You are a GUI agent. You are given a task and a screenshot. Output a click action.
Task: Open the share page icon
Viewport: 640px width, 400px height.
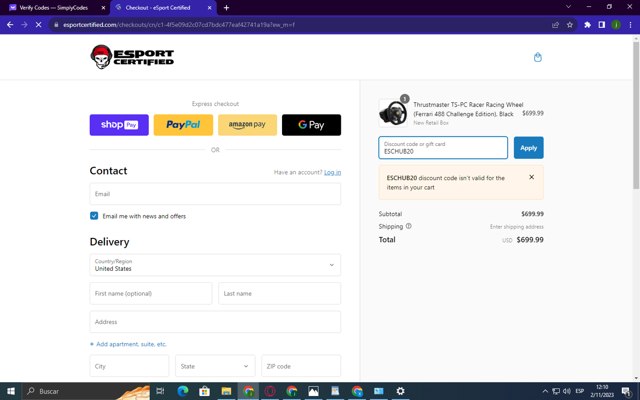[x=556, y=25]
